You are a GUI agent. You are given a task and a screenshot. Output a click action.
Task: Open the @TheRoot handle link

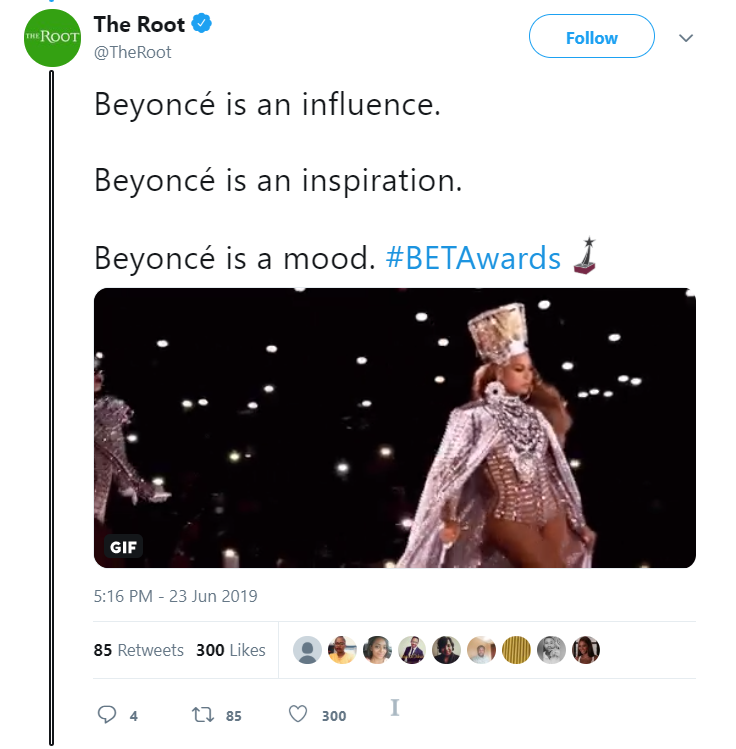[x=132, y=52]
